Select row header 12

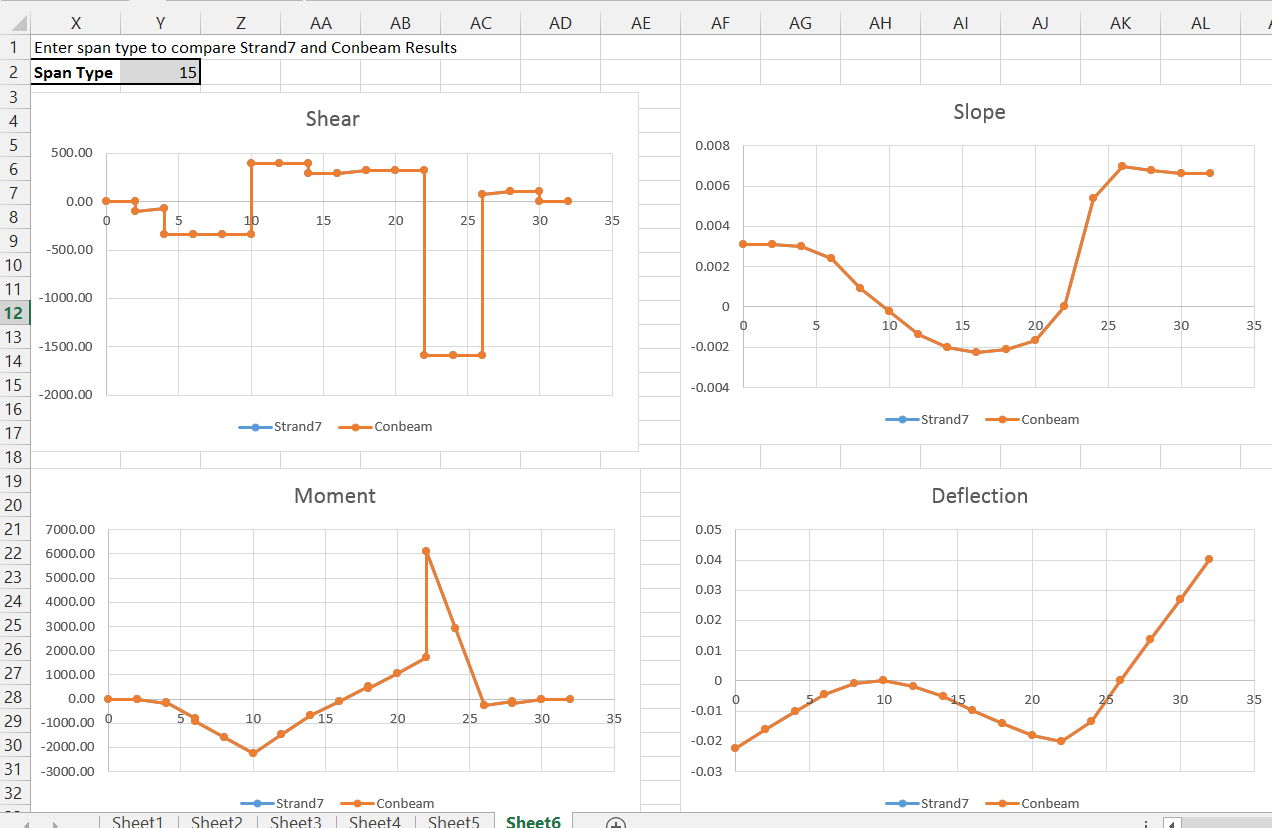point(15,313)
